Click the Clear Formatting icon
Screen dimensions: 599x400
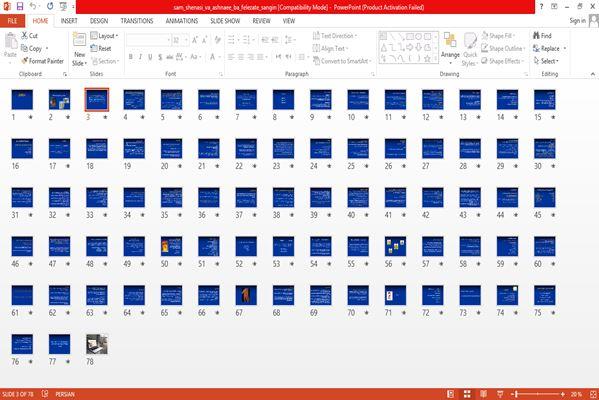218,40
